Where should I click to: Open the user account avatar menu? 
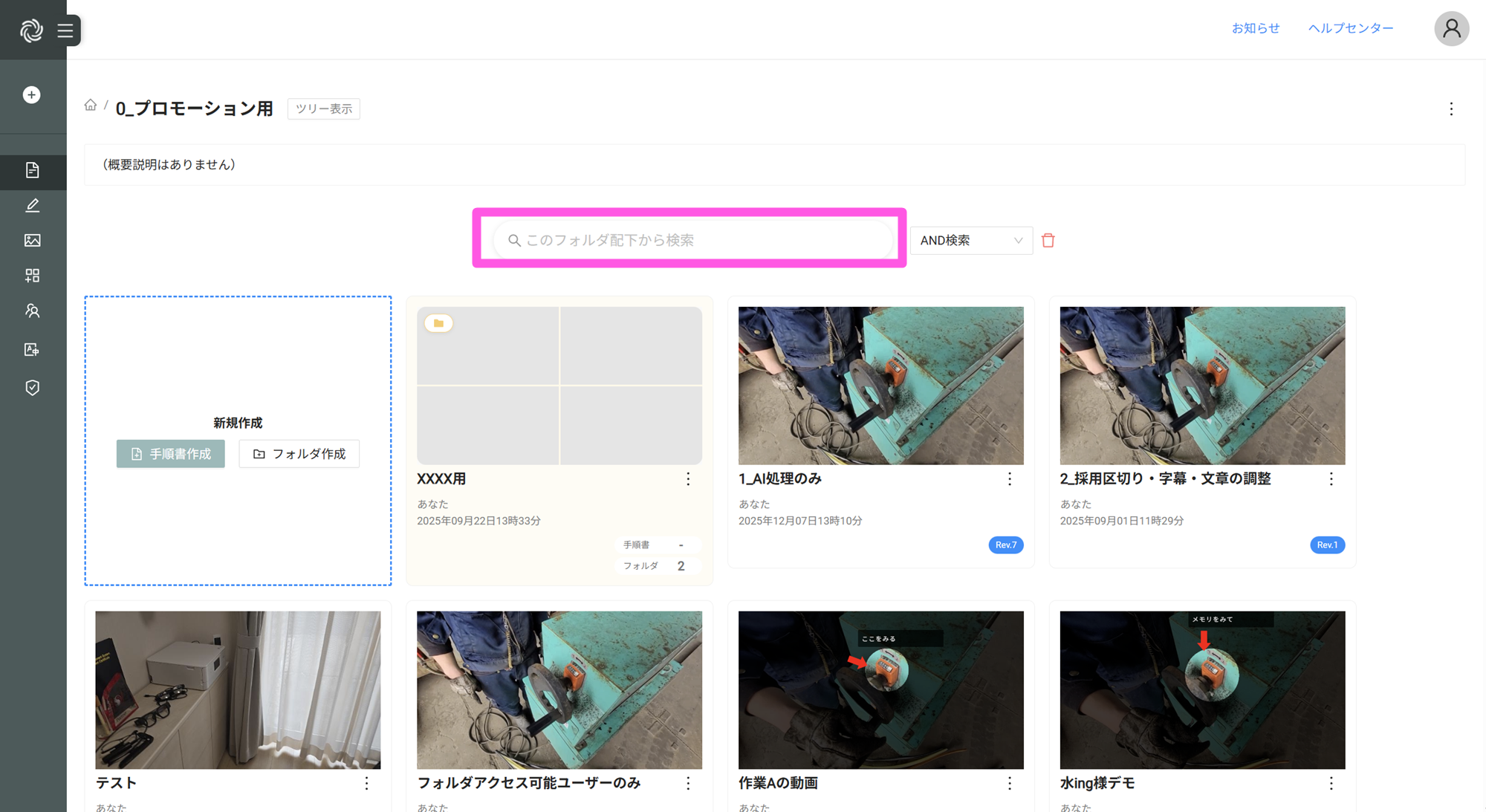[1450, 29]
